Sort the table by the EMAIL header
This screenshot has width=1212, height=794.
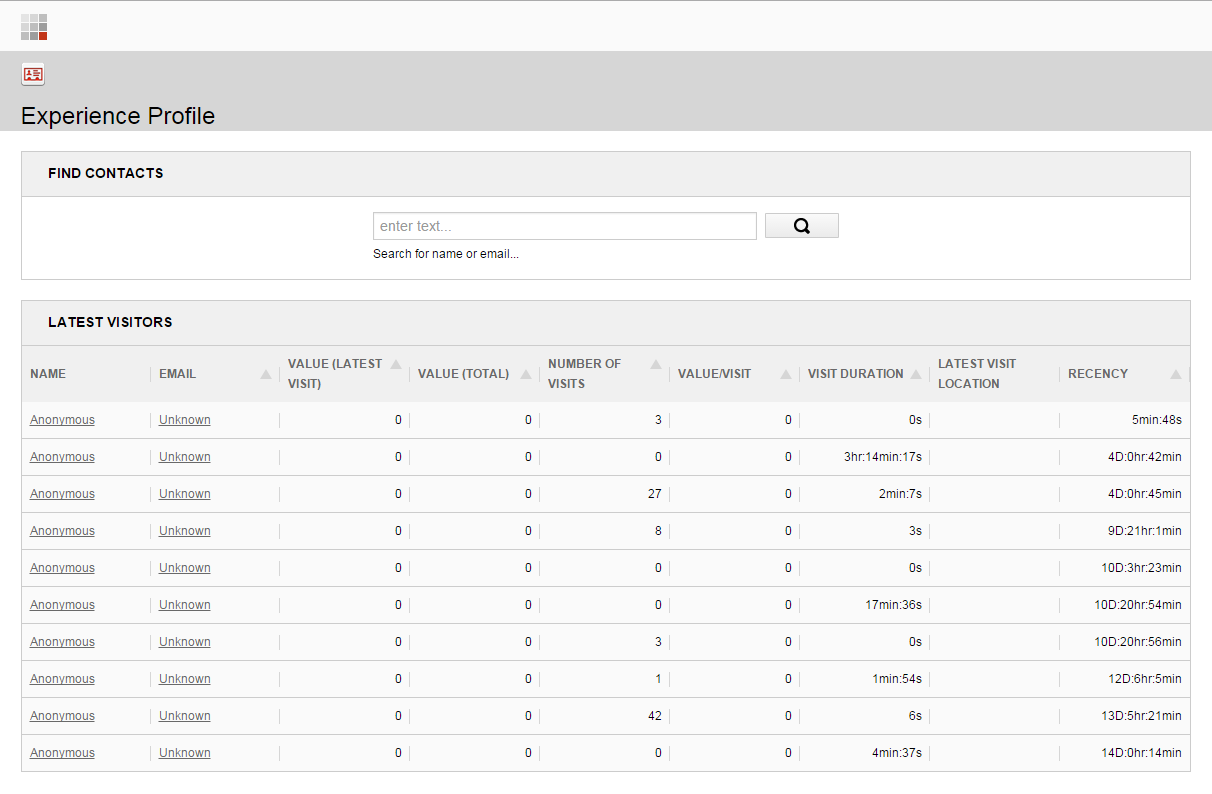[x=177, y=373]
